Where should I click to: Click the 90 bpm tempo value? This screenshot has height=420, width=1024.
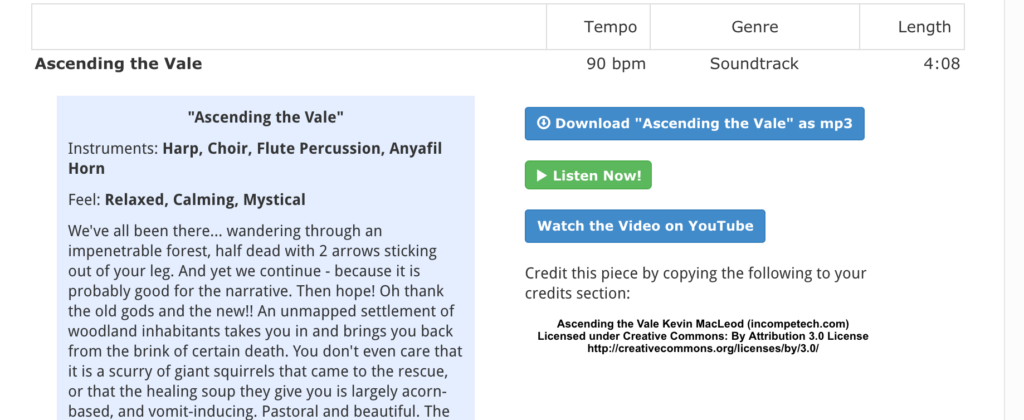point(616,64)
